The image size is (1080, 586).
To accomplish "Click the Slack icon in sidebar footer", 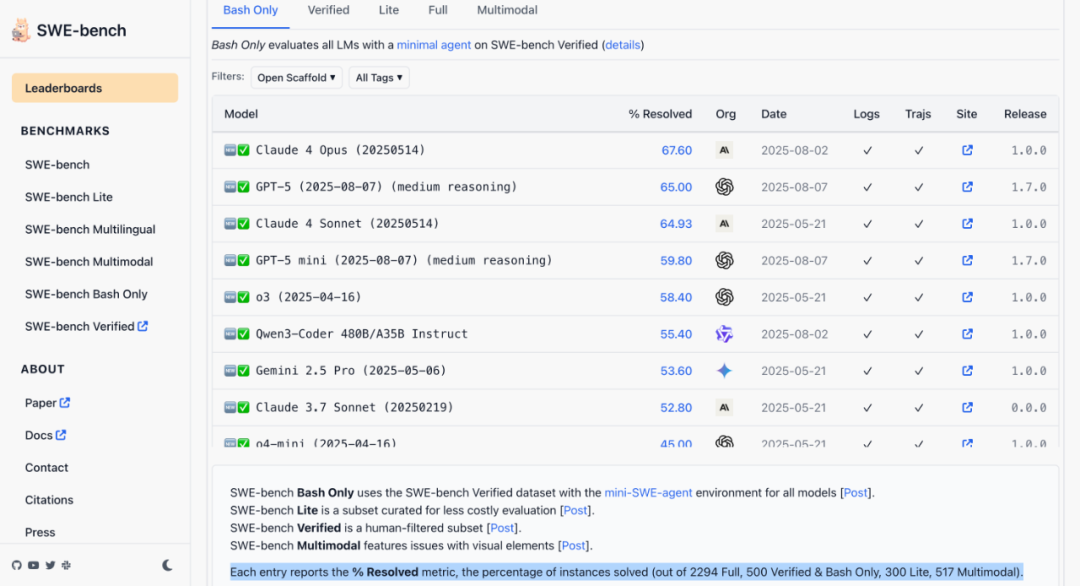I will point(66,565).
